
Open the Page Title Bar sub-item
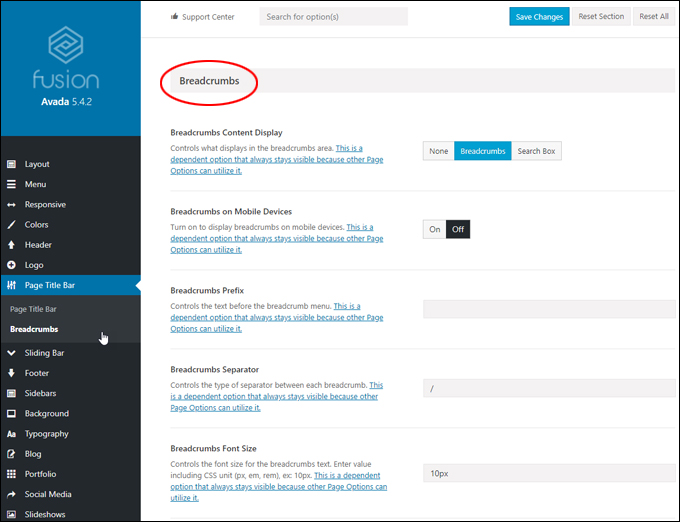[x=33, y=309]
